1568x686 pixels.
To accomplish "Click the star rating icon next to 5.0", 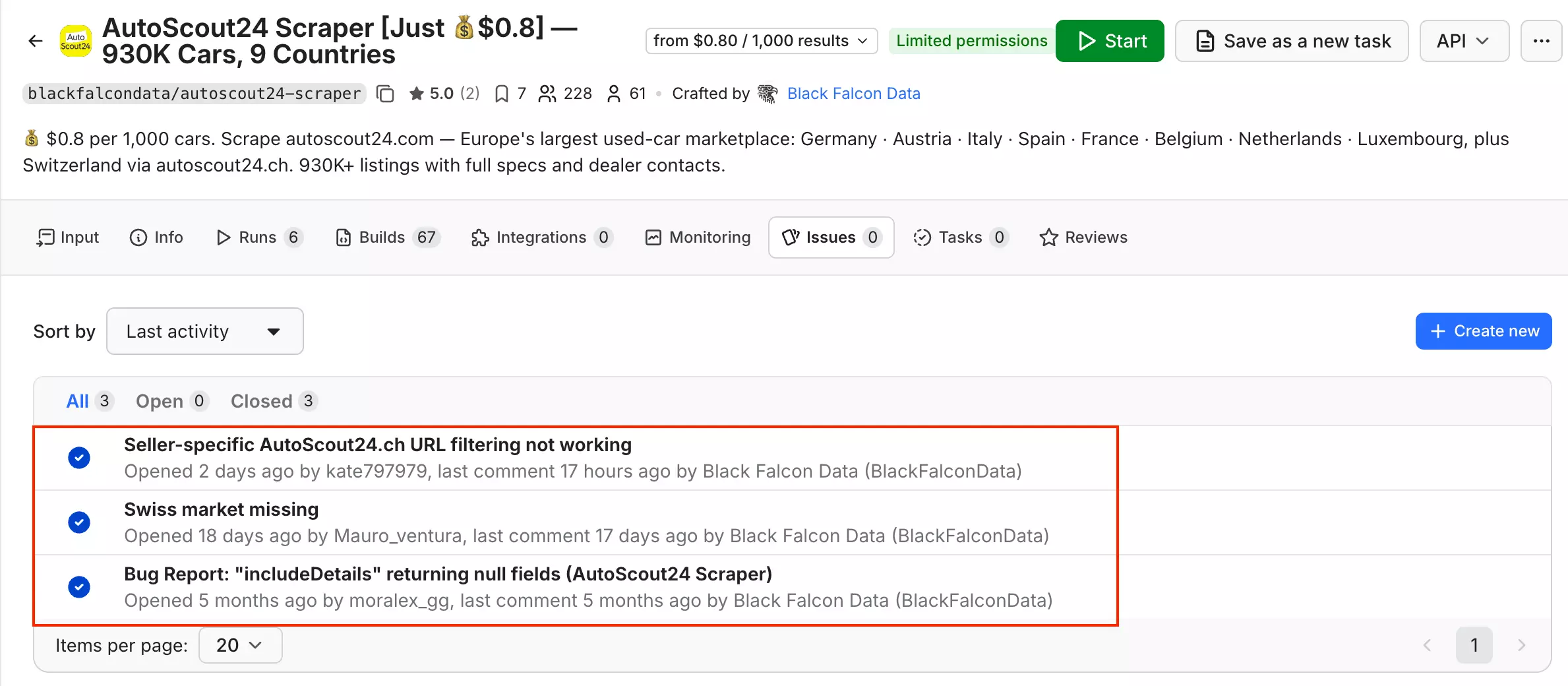I will click(x=416, y=94).
